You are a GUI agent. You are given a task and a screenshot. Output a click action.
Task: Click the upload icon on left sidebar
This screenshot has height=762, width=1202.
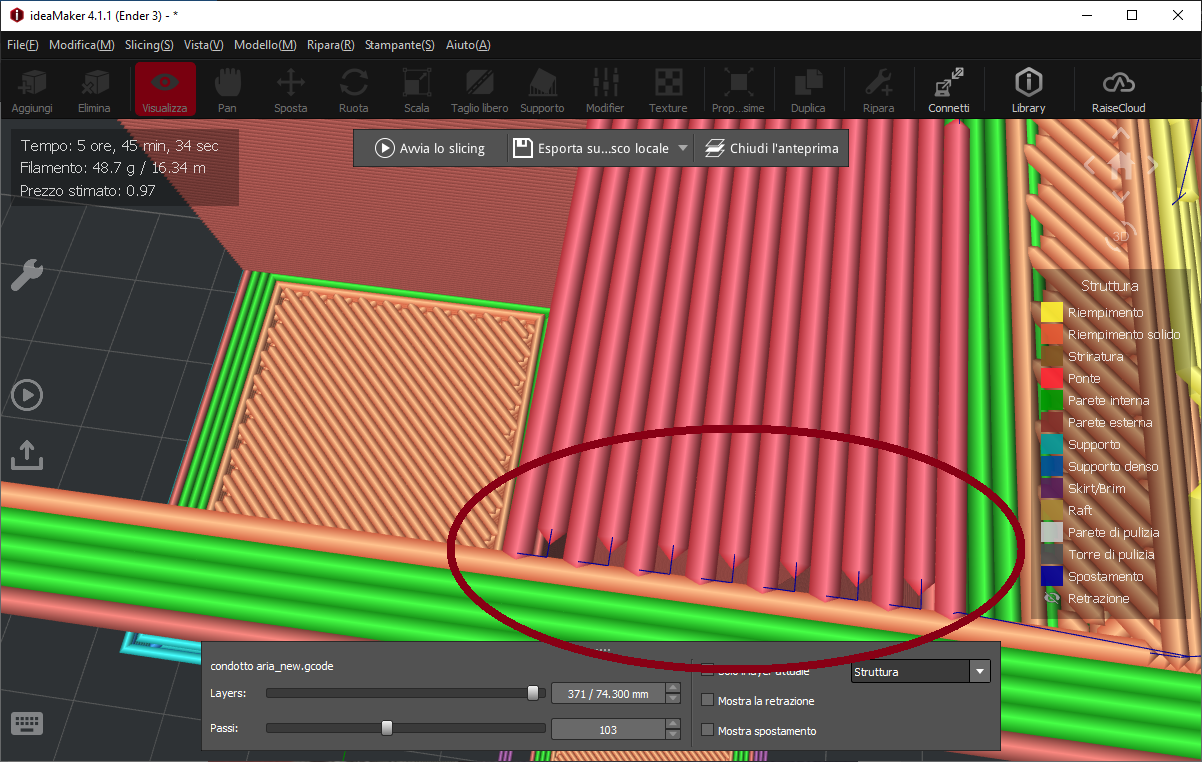click(26, 456)
